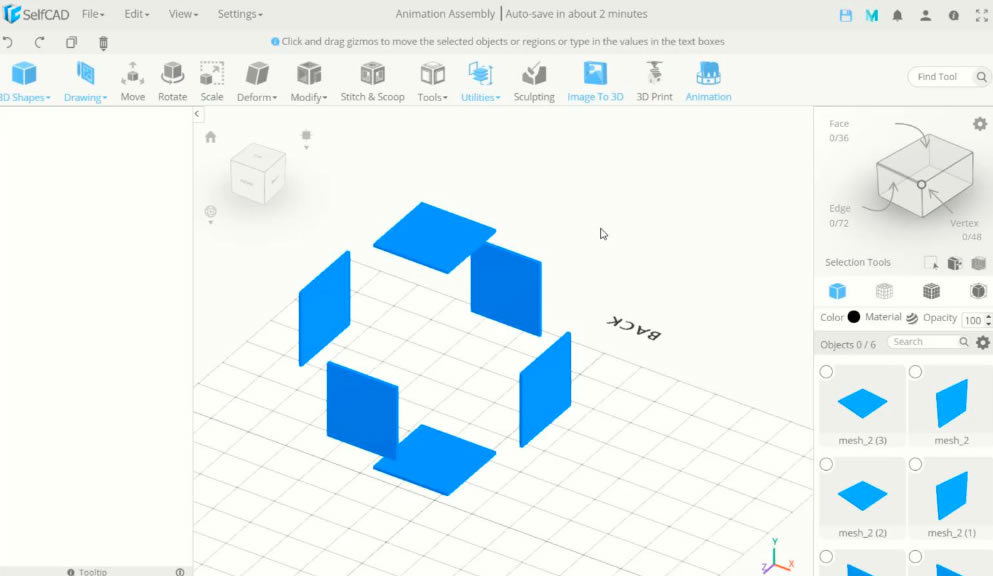Viewport: 993px width, 576px height.
Task: Click the mesh_2 (1) thumbnail
Action: (x=952, y=496)
